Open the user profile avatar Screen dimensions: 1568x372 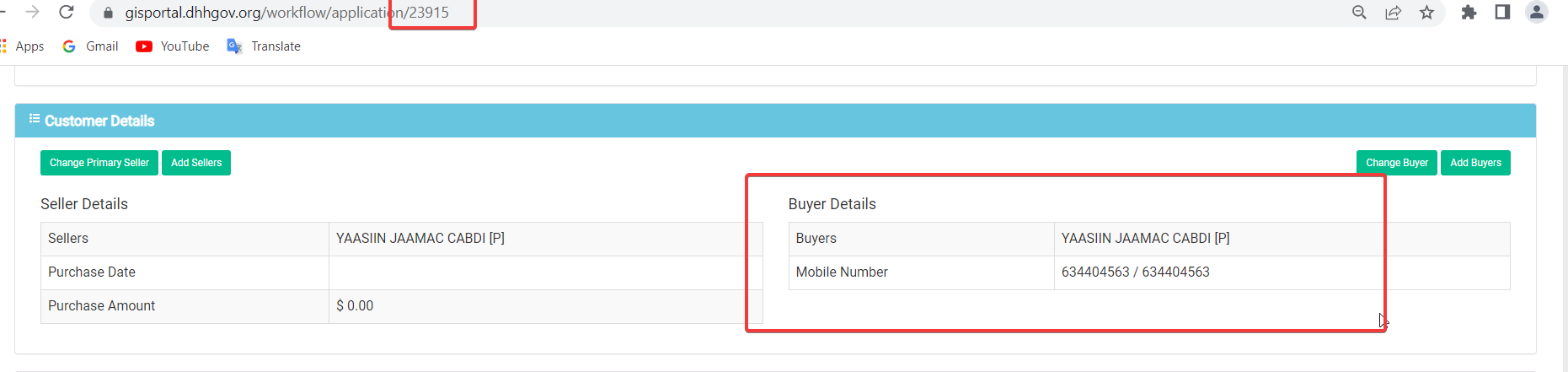(1537, 12)
